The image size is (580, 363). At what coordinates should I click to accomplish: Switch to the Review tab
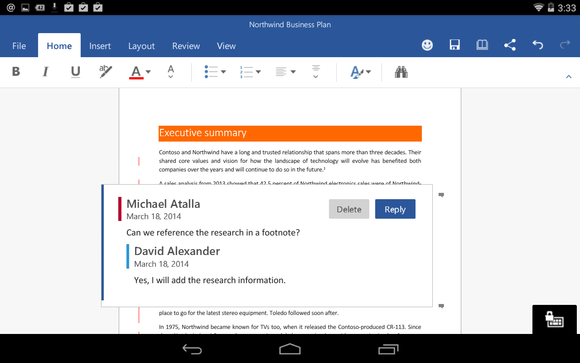(186, 46)
